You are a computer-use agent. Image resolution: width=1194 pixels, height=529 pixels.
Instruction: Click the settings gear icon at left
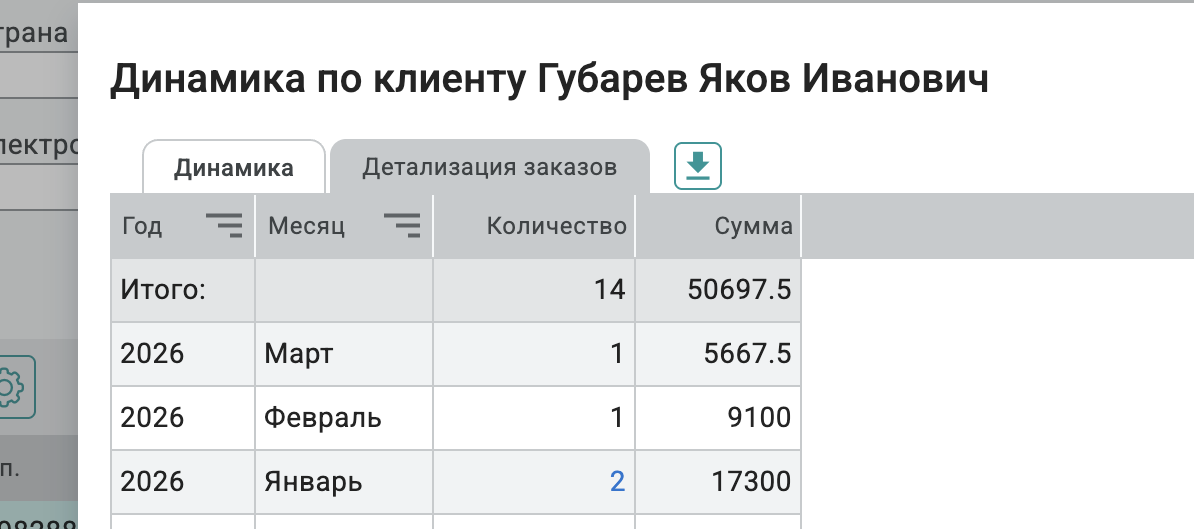14,386
